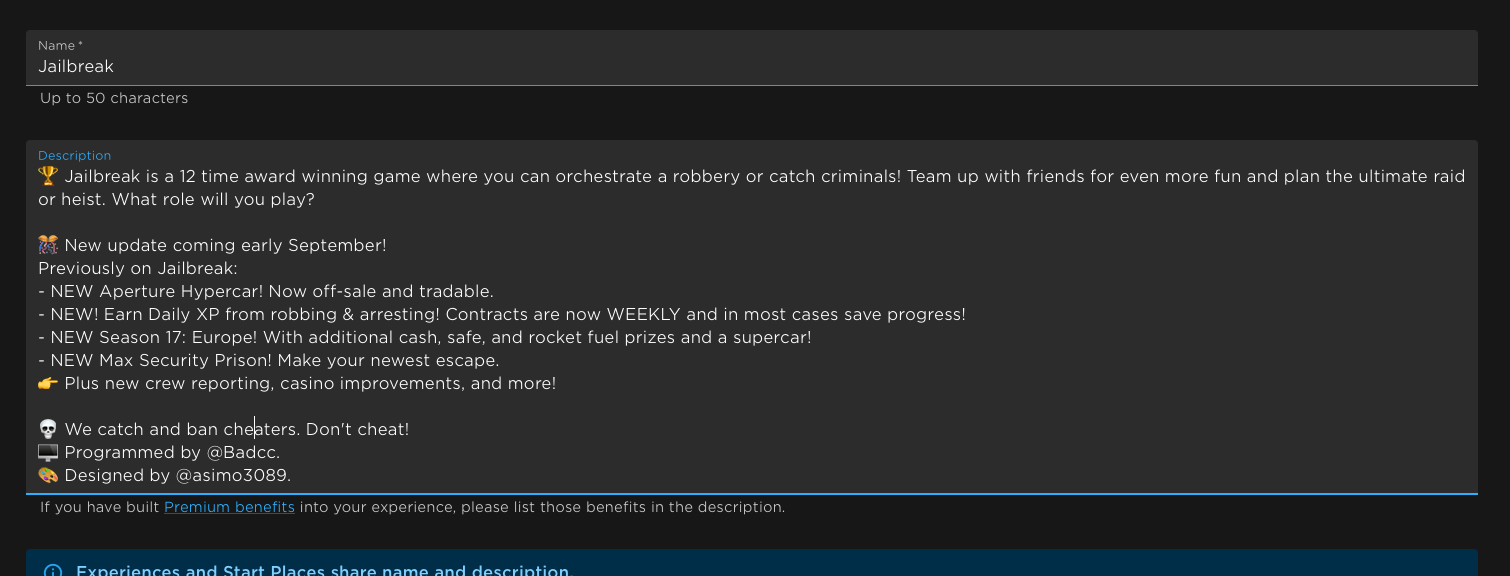Click the Experiences and Start Places banner

[322, 569]
